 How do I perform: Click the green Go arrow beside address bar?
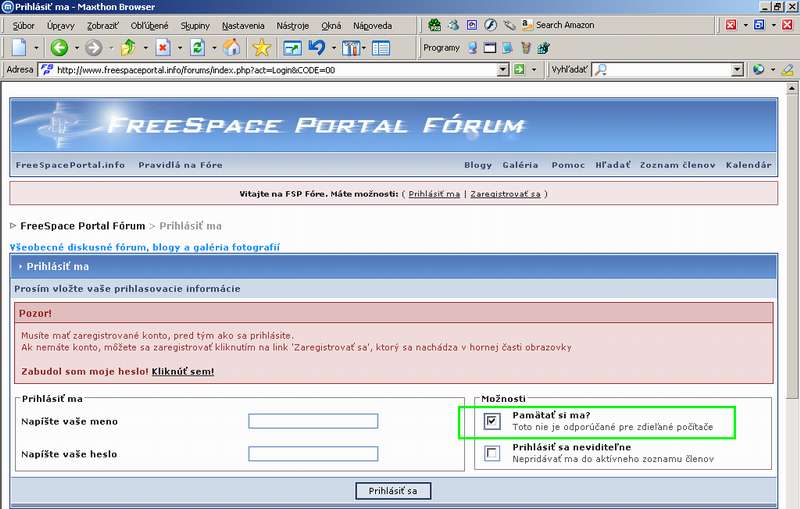pos(519,69)
